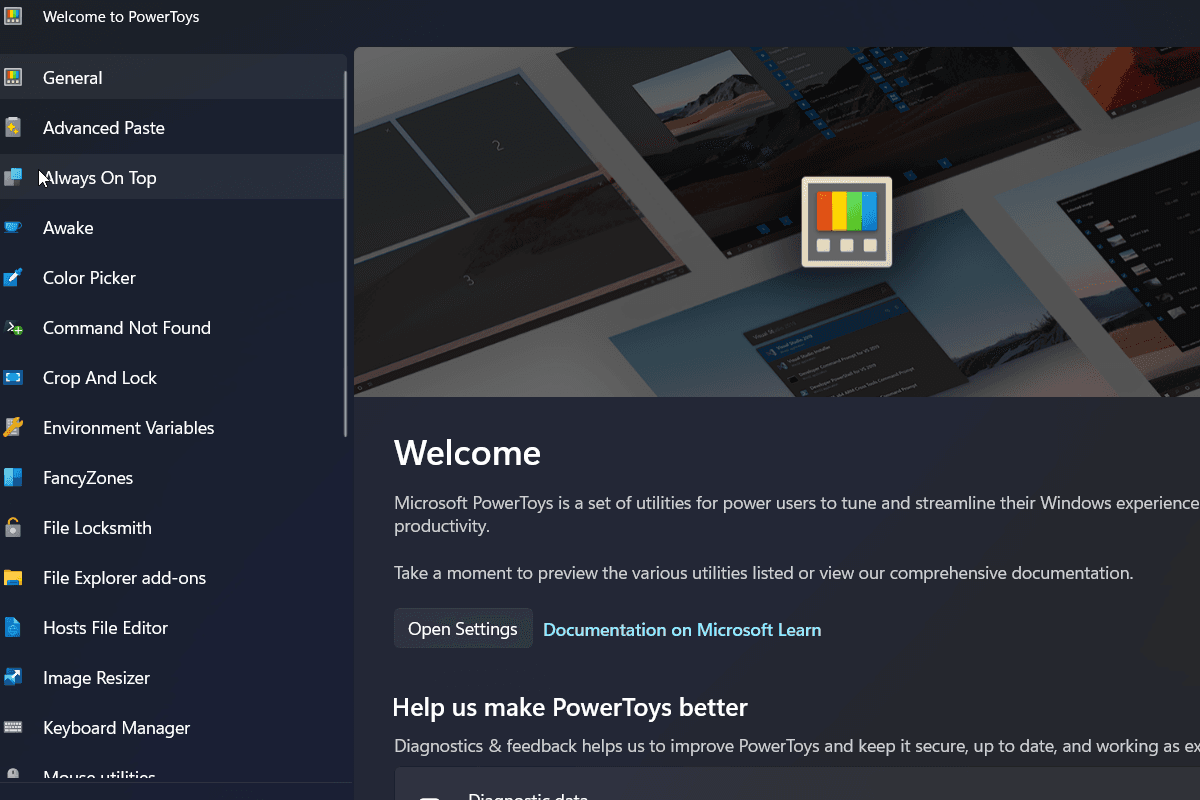This screenshot has width=1200, height=800.
Task: Open File Explorer add-ons page
Action: click(172, 577)
